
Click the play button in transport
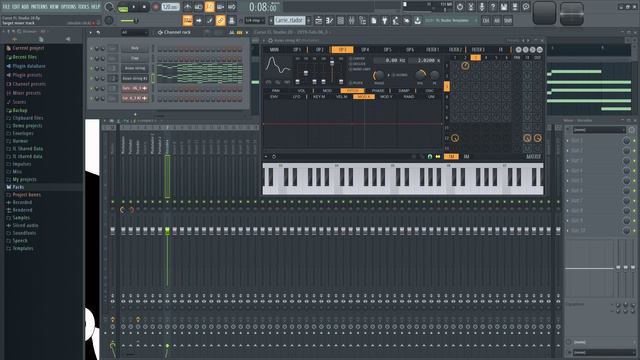point(134,7)
